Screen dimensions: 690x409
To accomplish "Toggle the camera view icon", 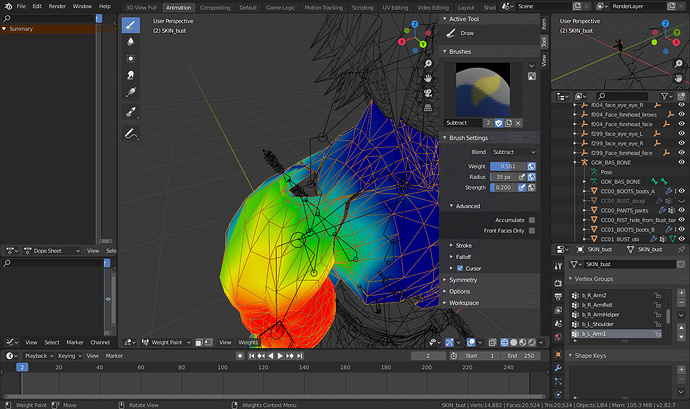I will [428, 93].
